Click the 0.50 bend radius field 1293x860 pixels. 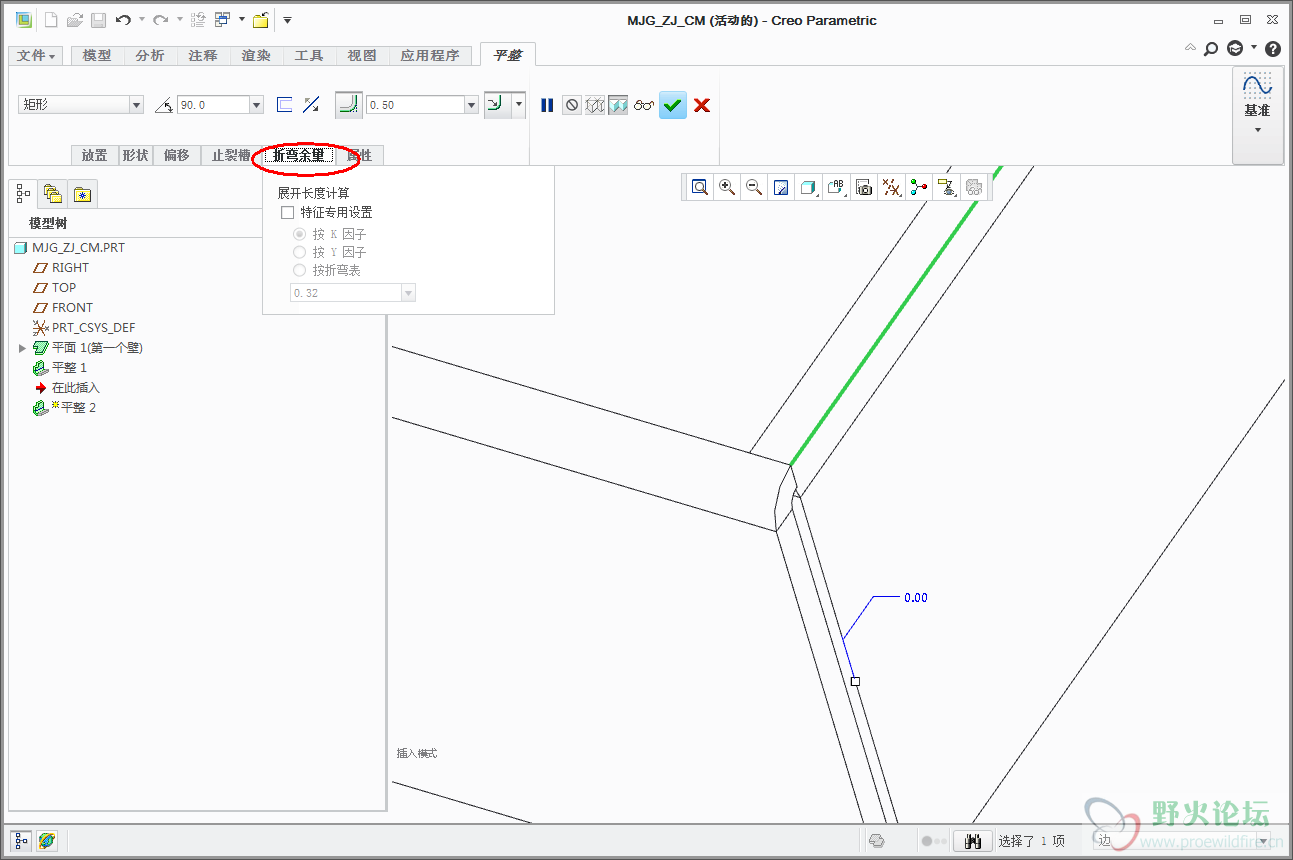[414, 105]
